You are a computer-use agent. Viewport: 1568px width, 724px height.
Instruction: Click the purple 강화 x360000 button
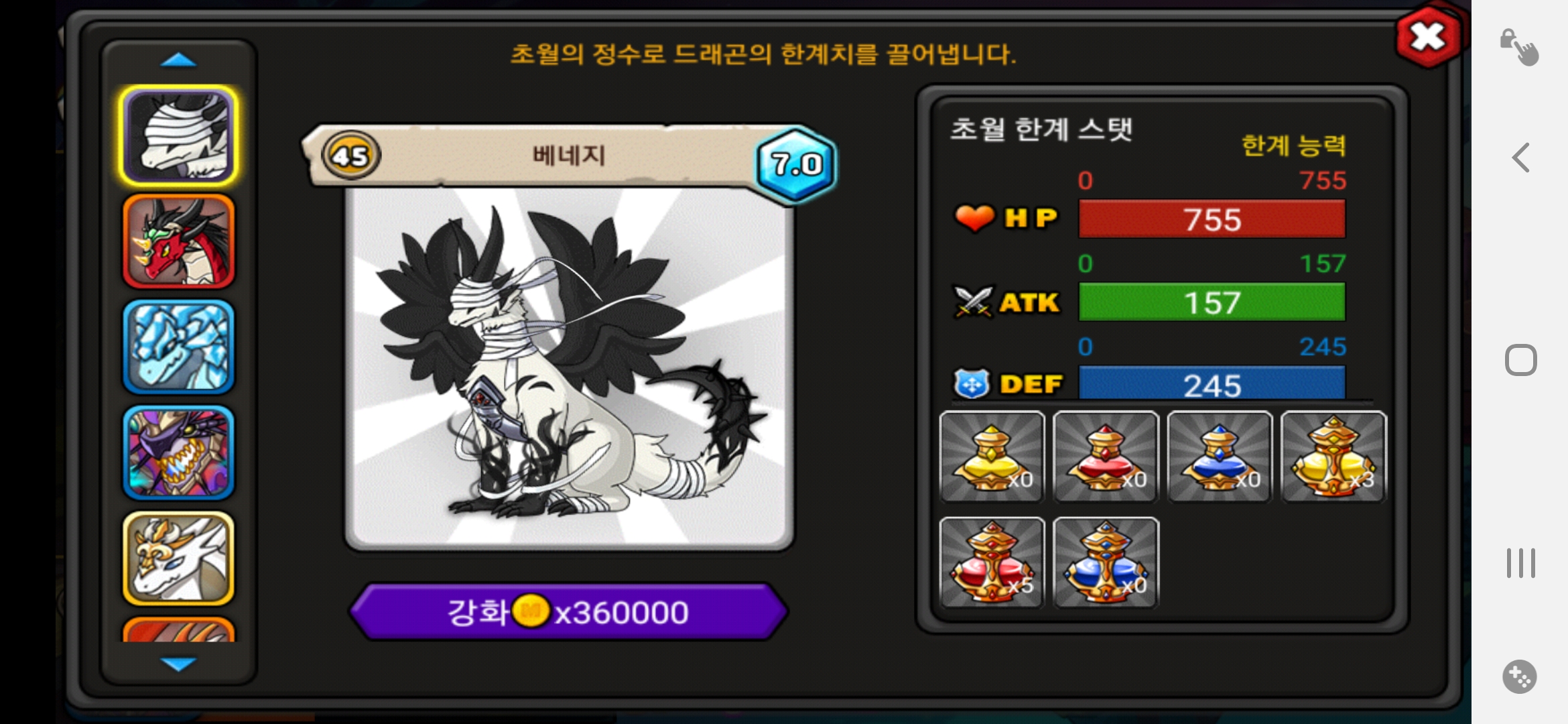[568, 611]
